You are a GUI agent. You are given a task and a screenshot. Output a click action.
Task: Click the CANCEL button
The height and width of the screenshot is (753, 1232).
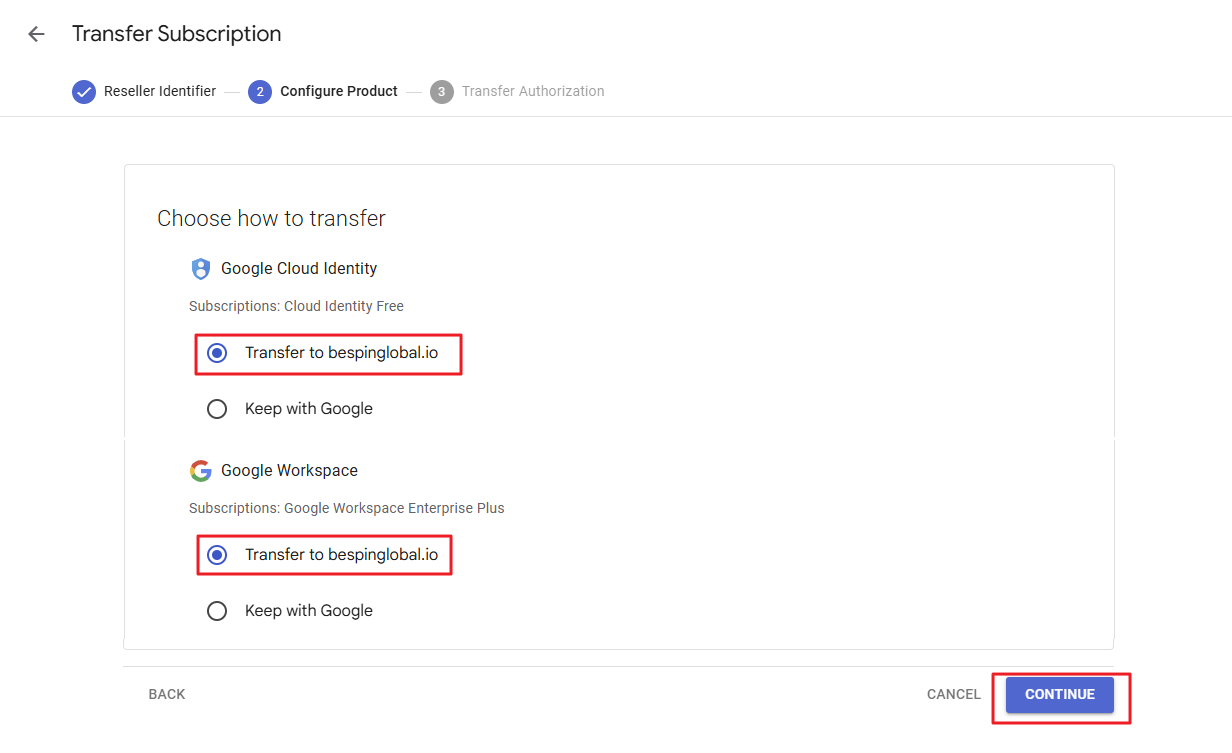(954, 694)
